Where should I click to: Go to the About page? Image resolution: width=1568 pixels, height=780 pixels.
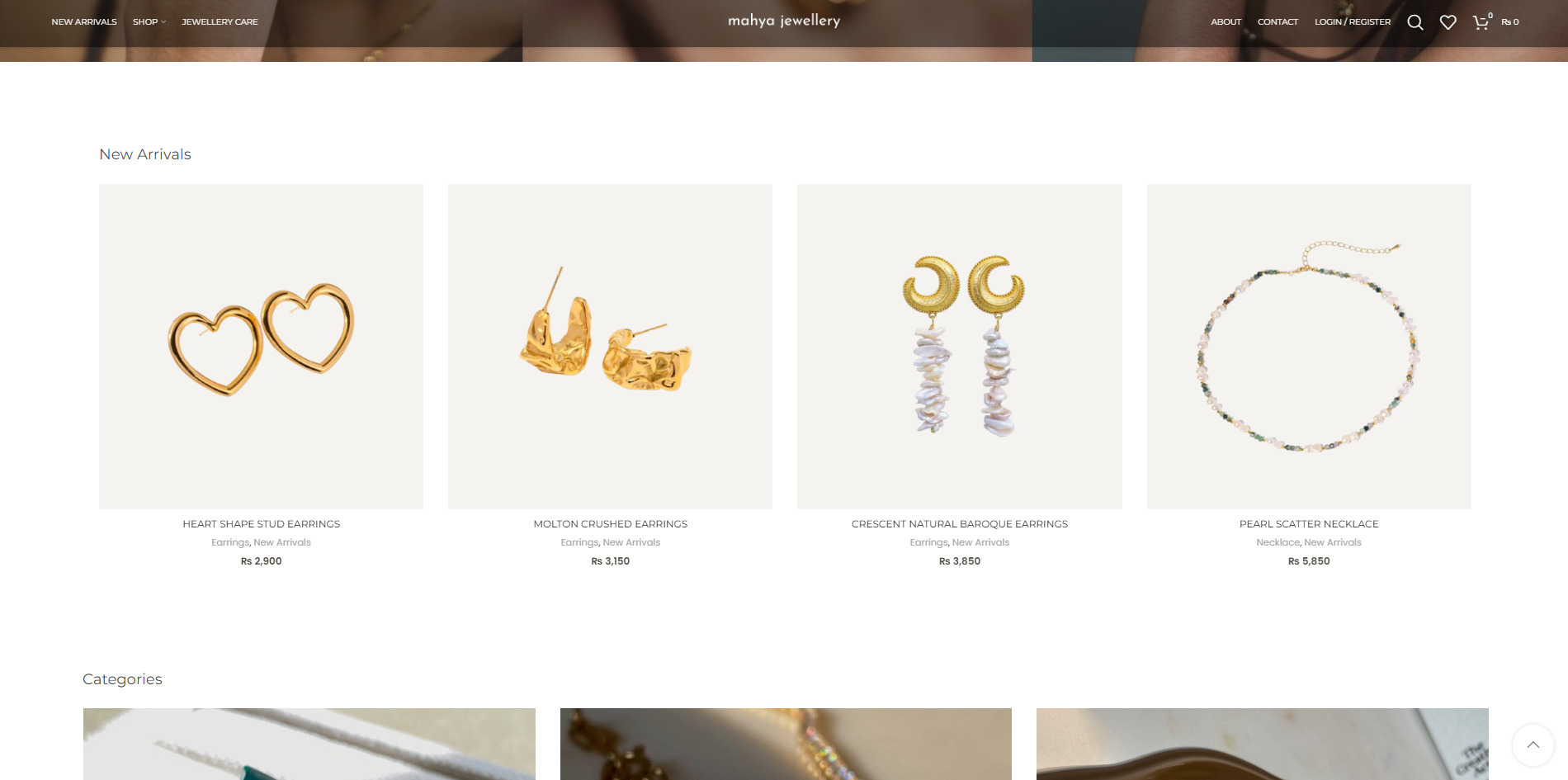[1226, 22]
